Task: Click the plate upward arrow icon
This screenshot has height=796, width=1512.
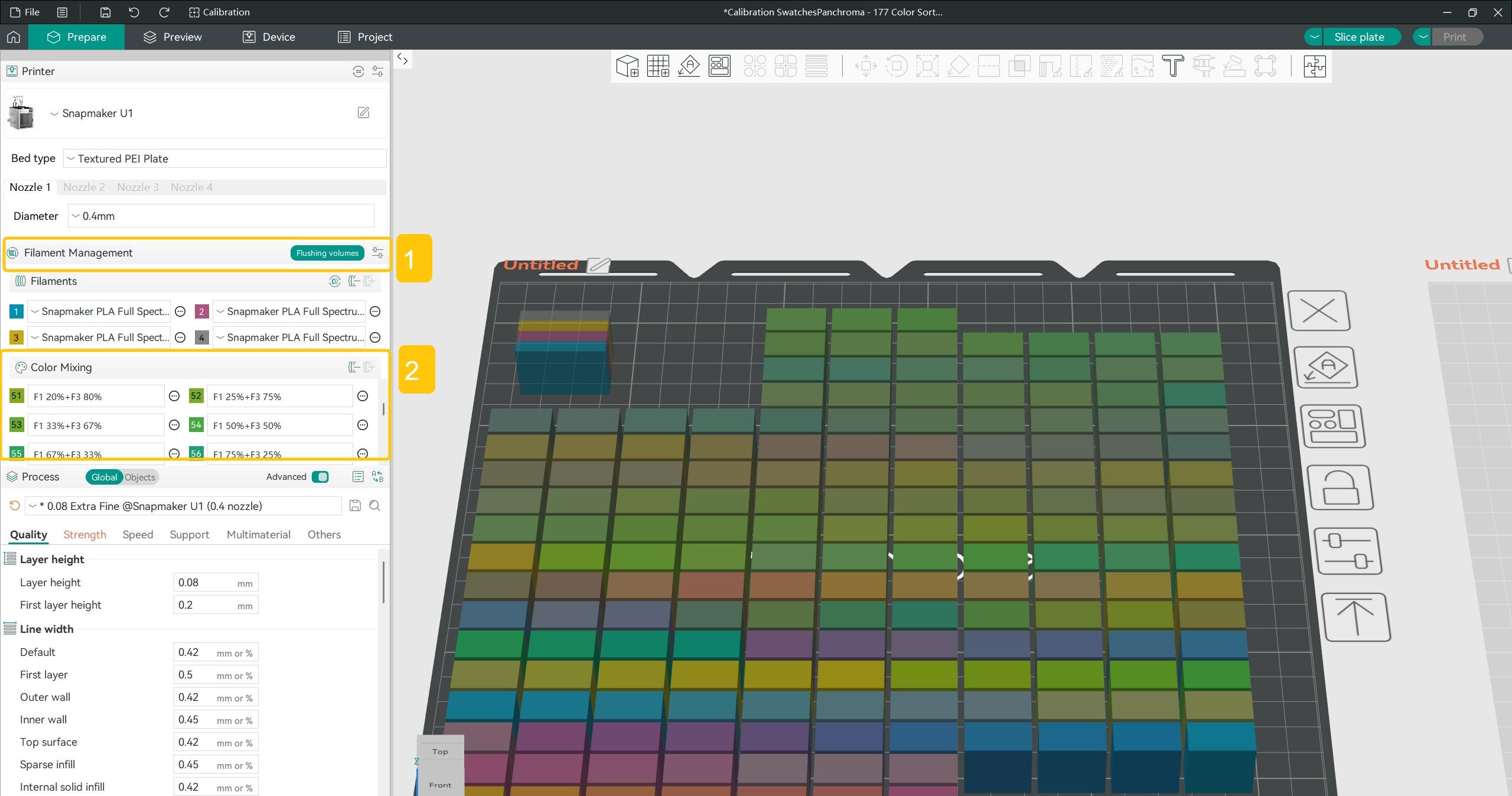Action: (x=1356, y=617)
